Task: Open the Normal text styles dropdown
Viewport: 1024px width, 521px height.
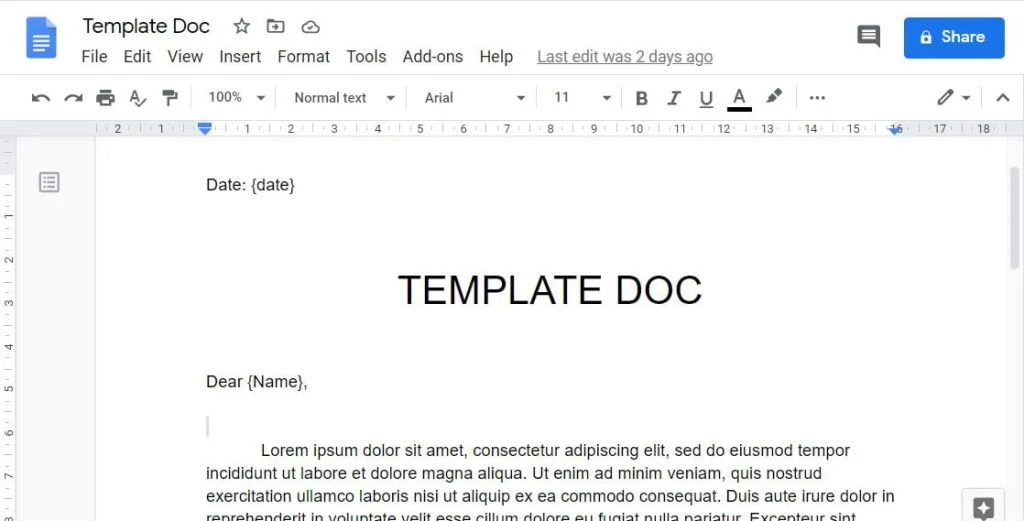Action: tap(345, 98)
